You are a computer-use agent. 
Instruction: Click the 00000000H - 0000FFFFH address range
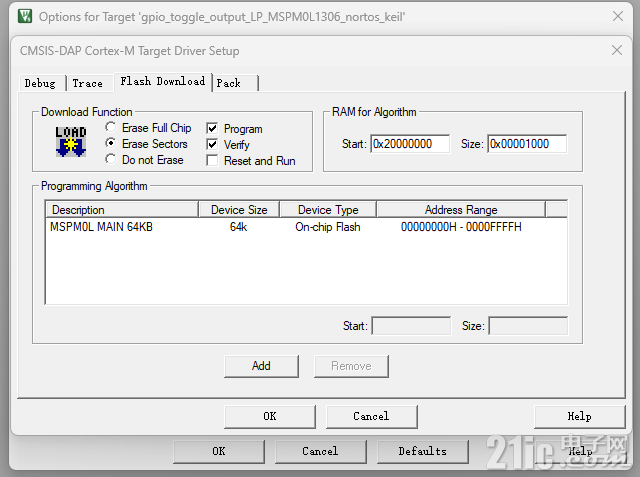461,227
